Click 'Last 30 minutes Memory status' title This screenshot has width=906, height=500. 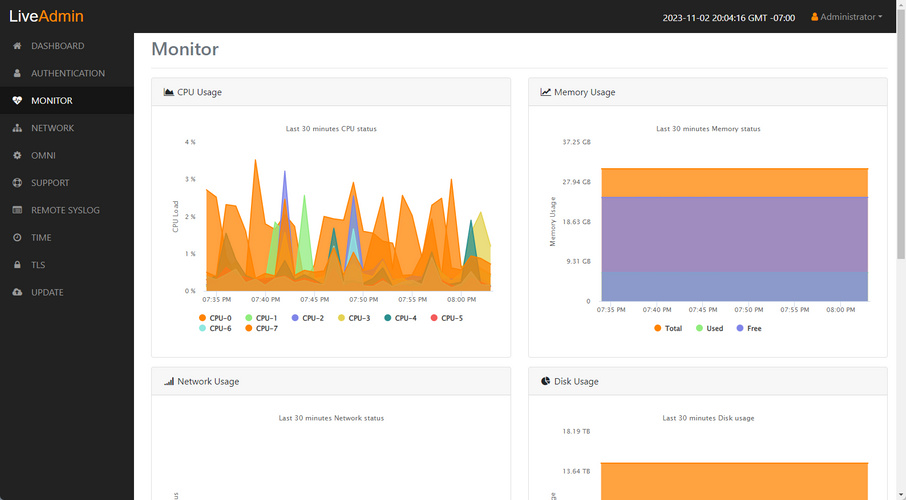pos(708,129)
